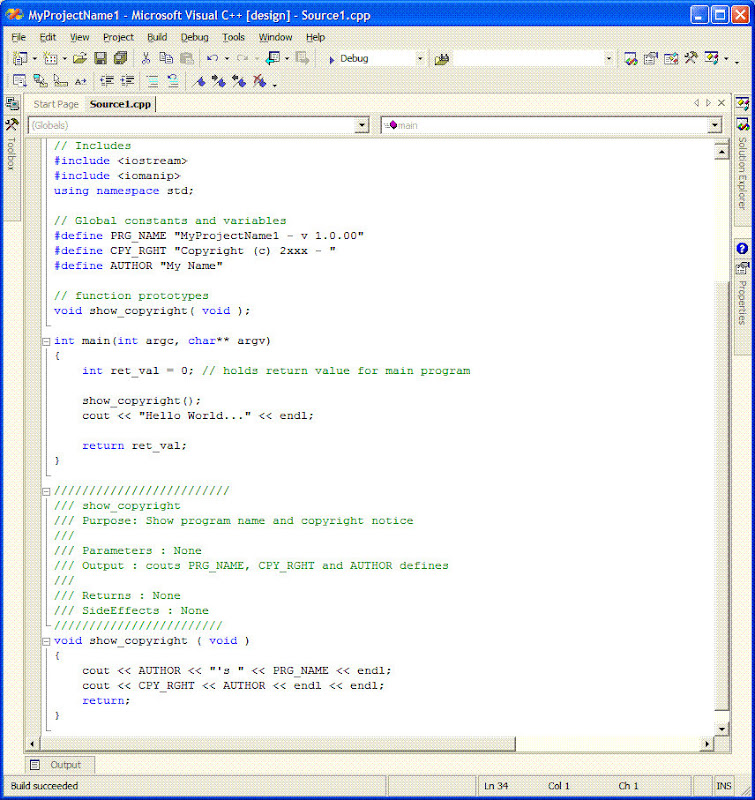Switch to the Start Page tab

tap(56, 104)
